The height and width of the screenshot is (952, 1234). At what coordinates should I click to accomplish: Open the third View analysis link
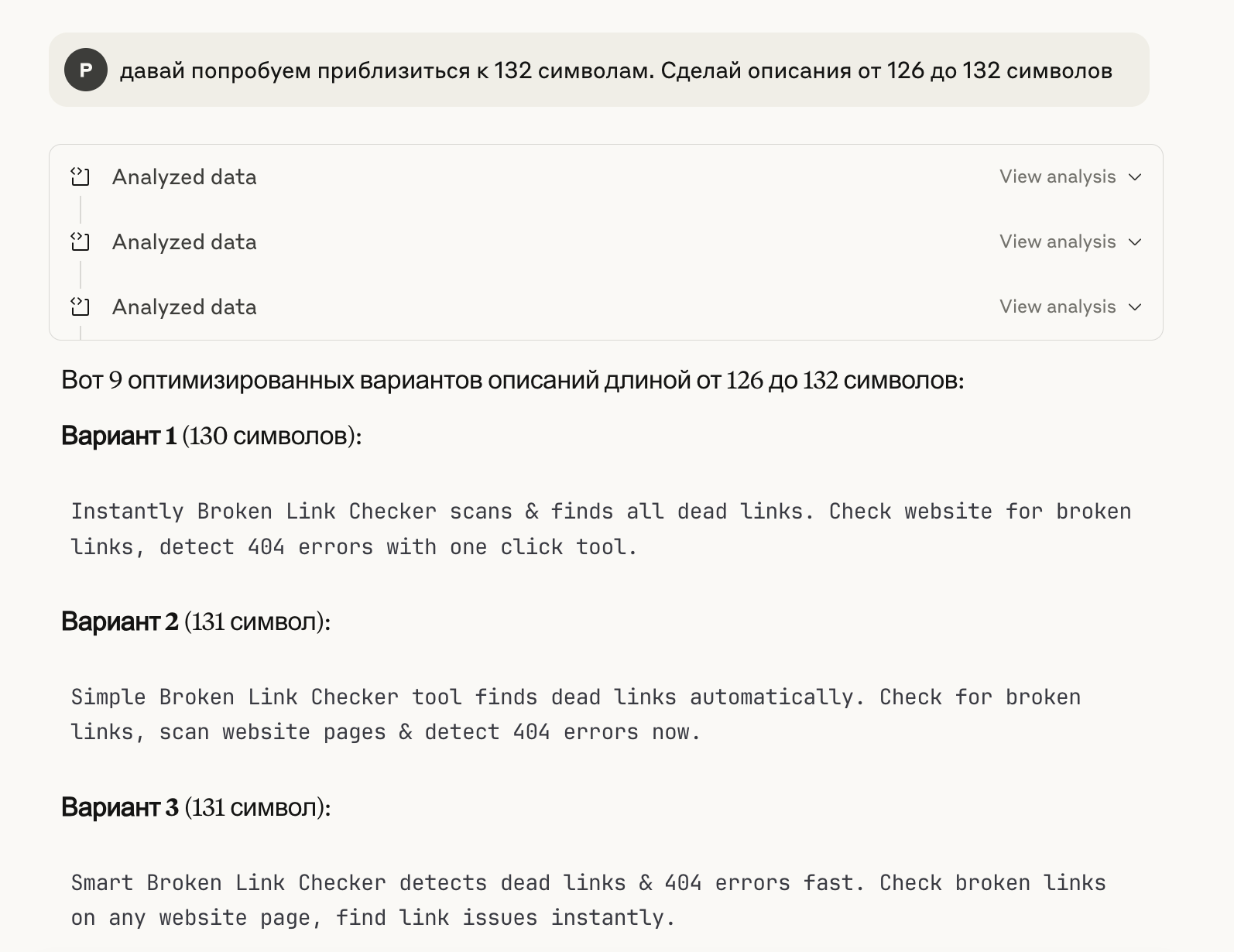tap(1057, 307)
